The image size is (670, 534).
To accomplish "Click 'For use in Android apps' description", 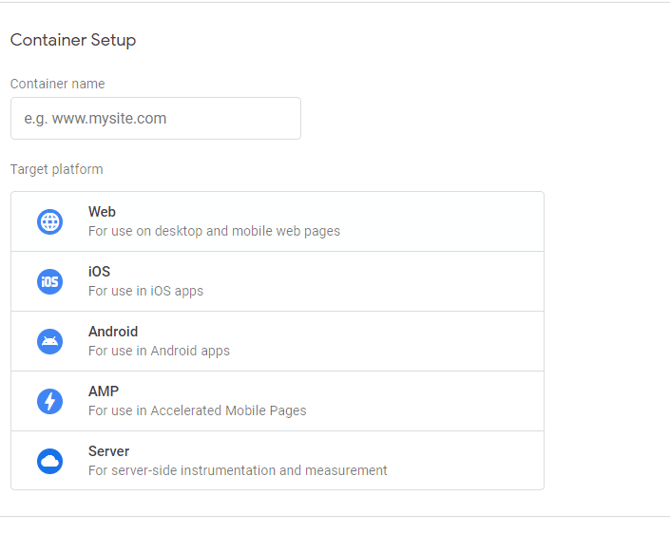I will point(159,351).
